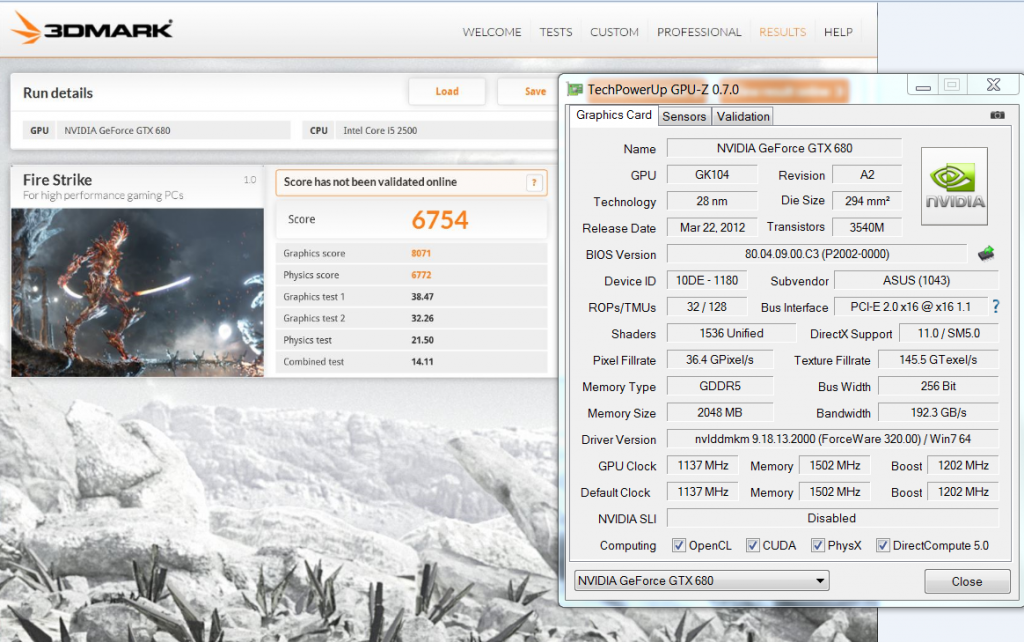Image resolution: width=1024 pixels, height=642 pixels.
Task: Click the Graphics score value 8071
Action: [x=421, y=253]
